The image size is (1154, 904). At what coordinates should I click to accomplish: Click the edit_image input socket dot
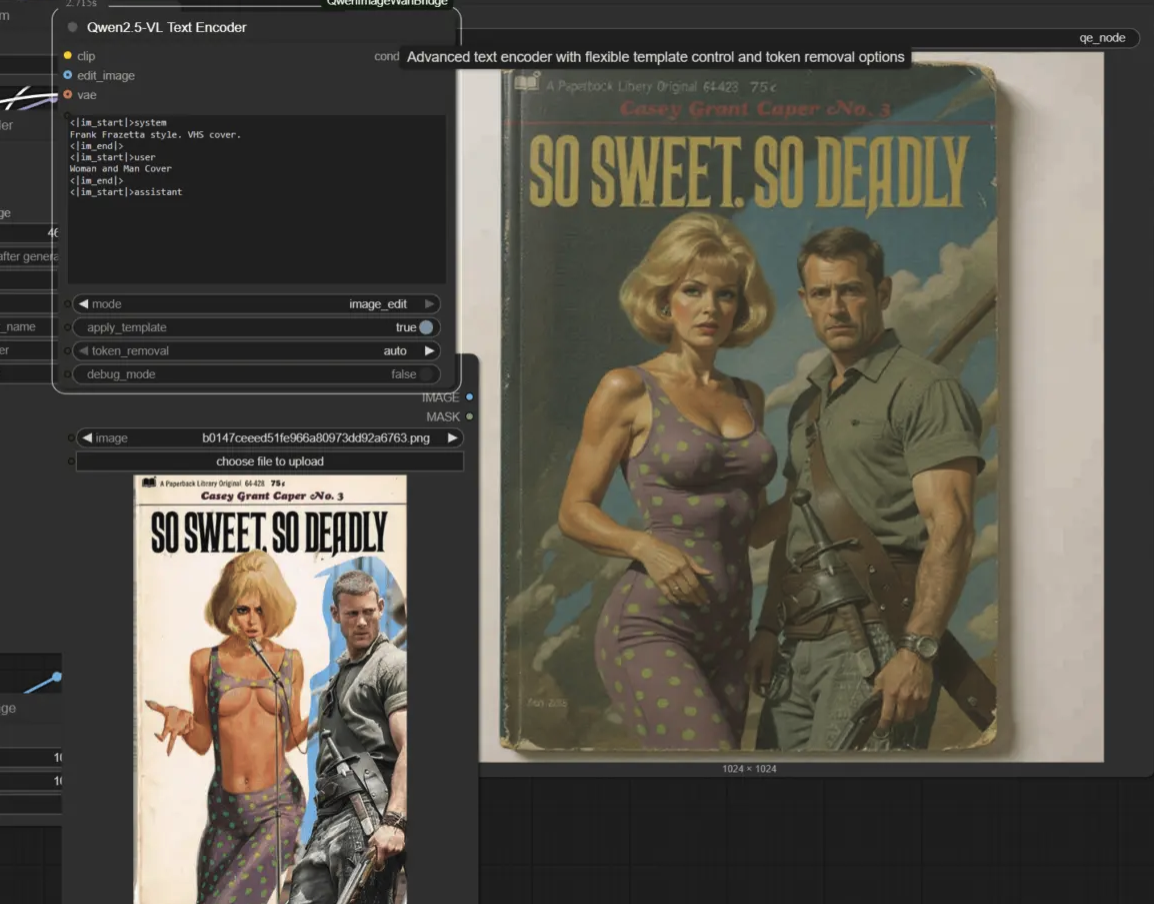pyautogui.click(x=68, y=75)
